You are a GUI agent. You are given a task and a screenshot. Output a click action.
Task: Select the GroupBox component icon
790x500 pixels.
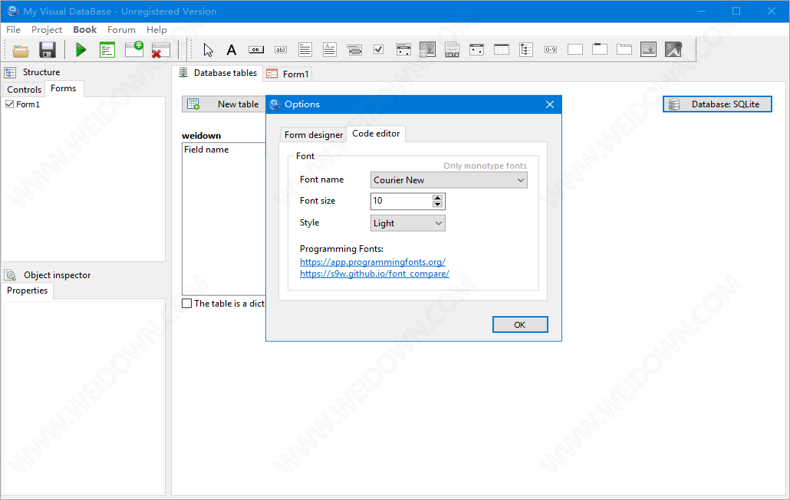[600, 49]
